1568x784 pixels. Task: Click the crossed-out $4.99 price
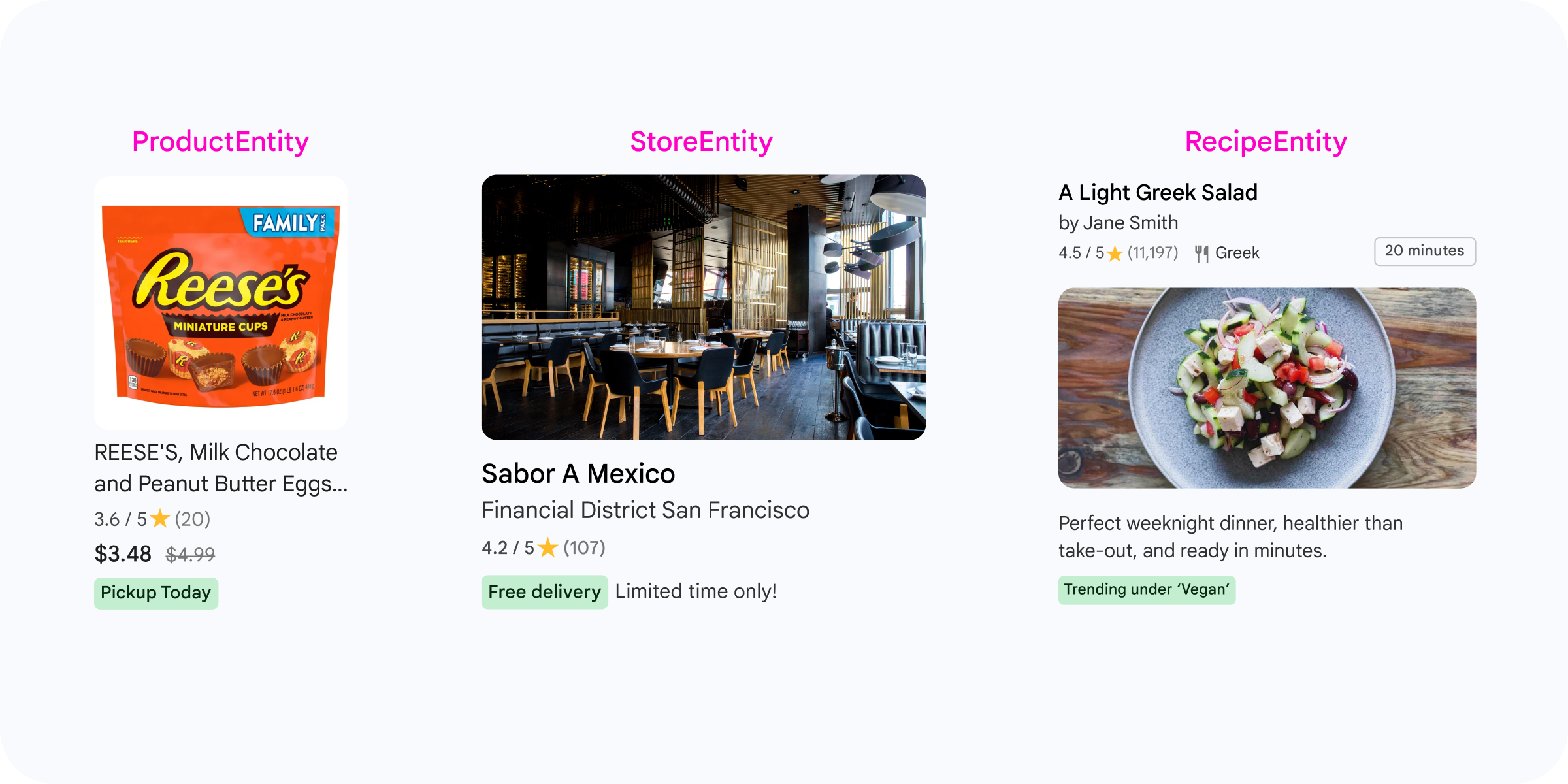190,555
